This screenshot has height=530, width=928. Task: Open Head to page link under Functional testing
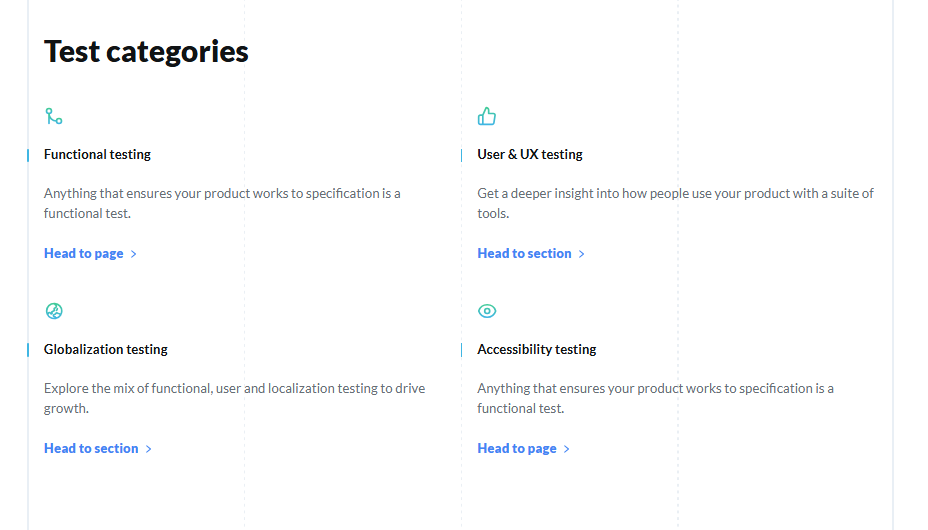[84, 254]
